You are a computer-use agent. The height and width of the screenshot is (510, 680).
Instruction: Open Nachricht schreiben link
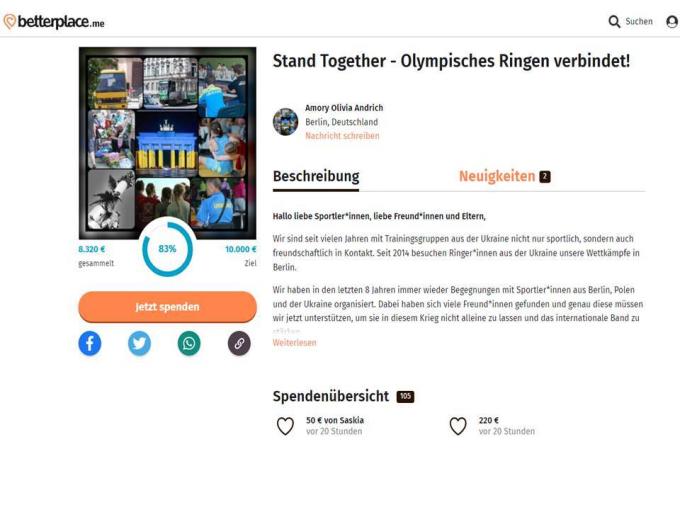pos(342,136)
